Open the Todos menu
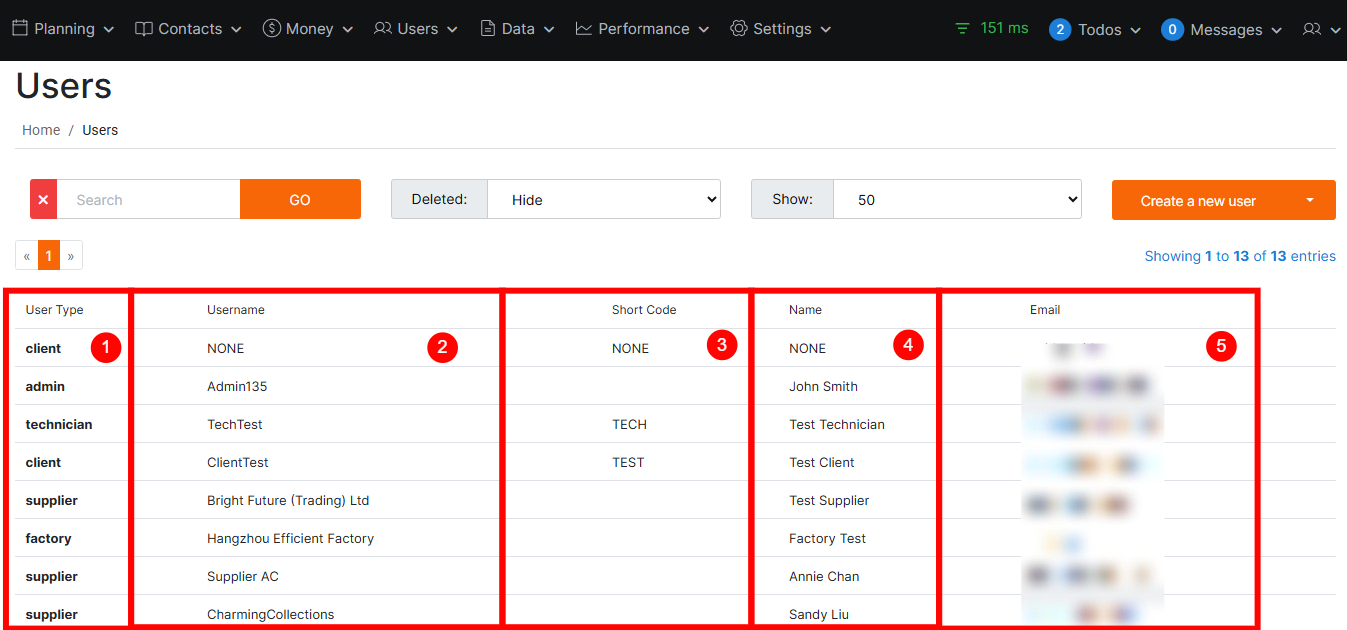Viewport: 1347px width, 630px height. click(x=1095, y=30)
